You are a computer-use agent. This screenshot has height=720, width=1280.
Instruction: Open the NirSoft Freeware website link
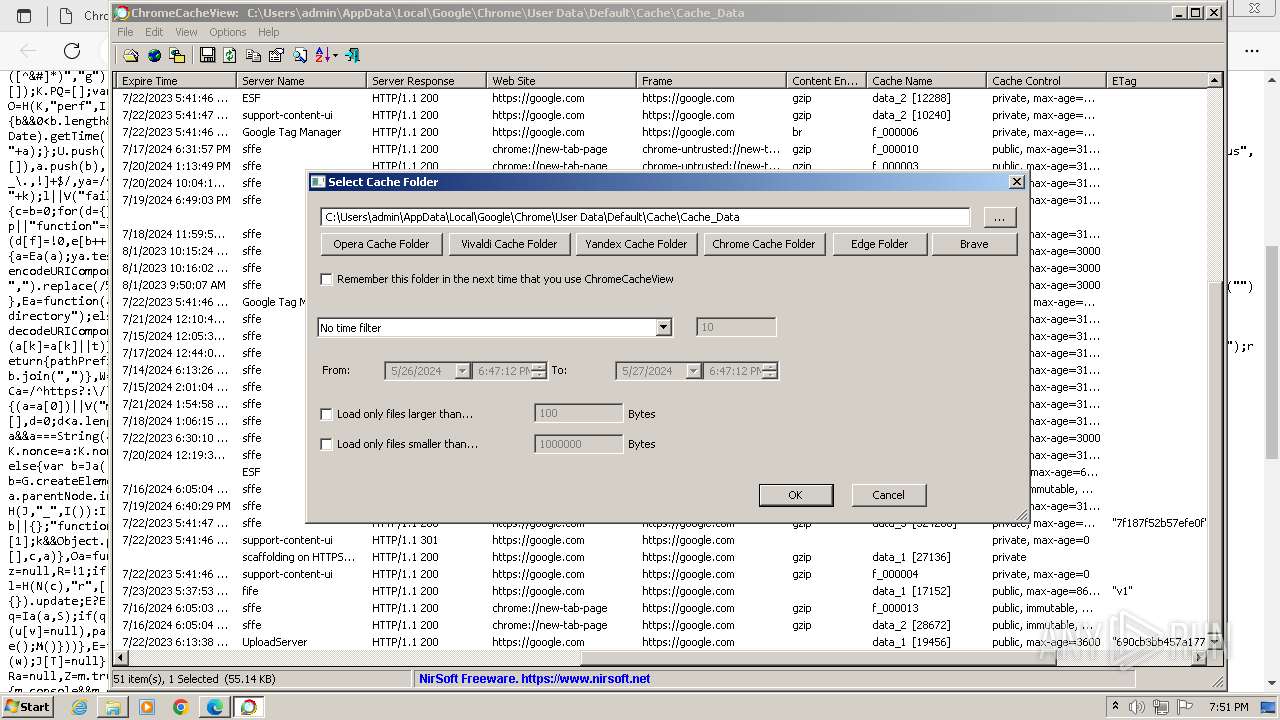pos(534,679)
